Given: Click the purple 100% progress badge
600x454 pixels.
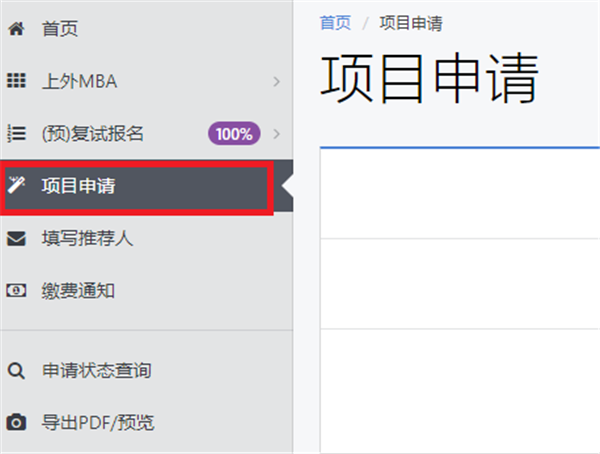Looking at the screenshot, I should (x=233, y=133).
